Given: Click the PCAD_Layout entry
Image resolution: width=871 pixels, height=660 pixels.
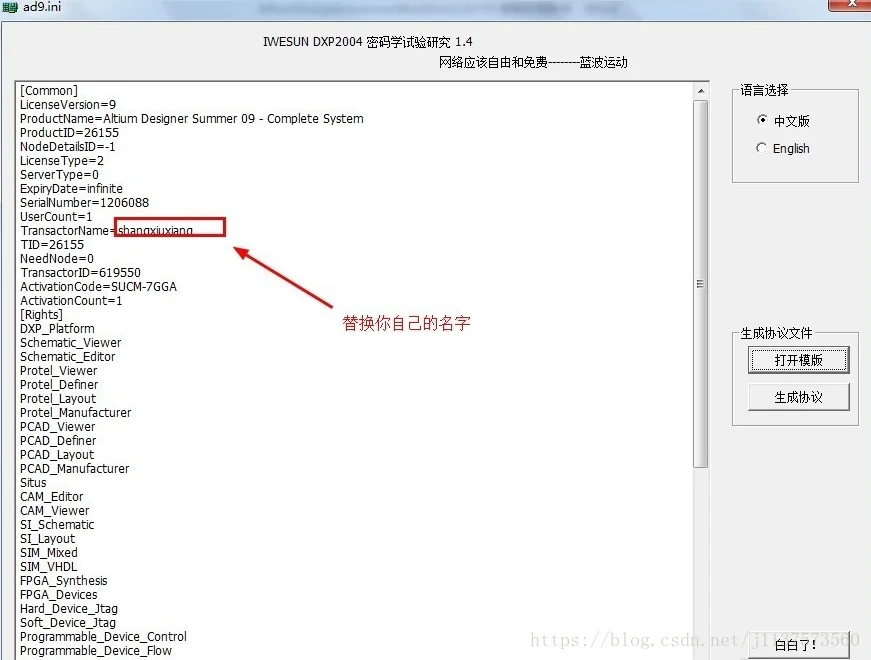Looking at the screenshot, I should (57, 454).
